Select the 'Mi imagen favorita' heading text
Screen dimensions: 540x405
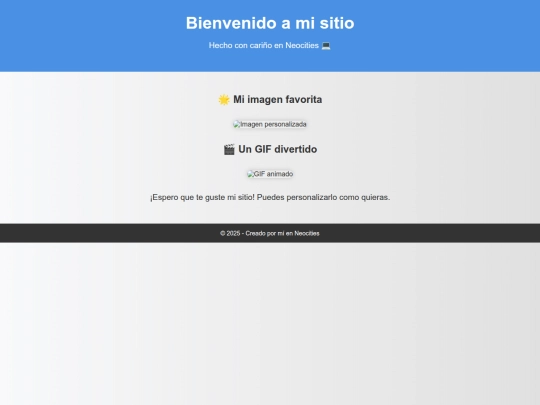coord(278,100)
